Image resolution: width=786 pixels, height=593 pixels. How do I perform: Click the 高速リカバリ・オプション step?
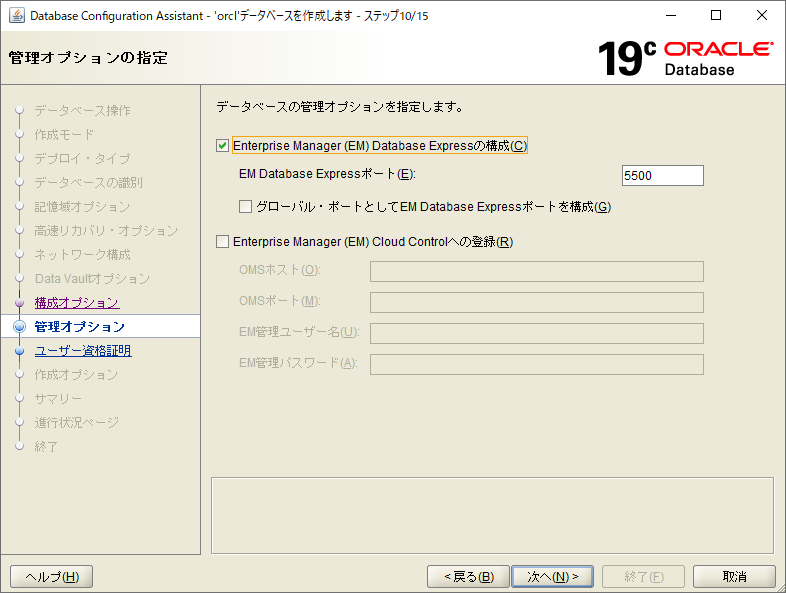(106, 231)
